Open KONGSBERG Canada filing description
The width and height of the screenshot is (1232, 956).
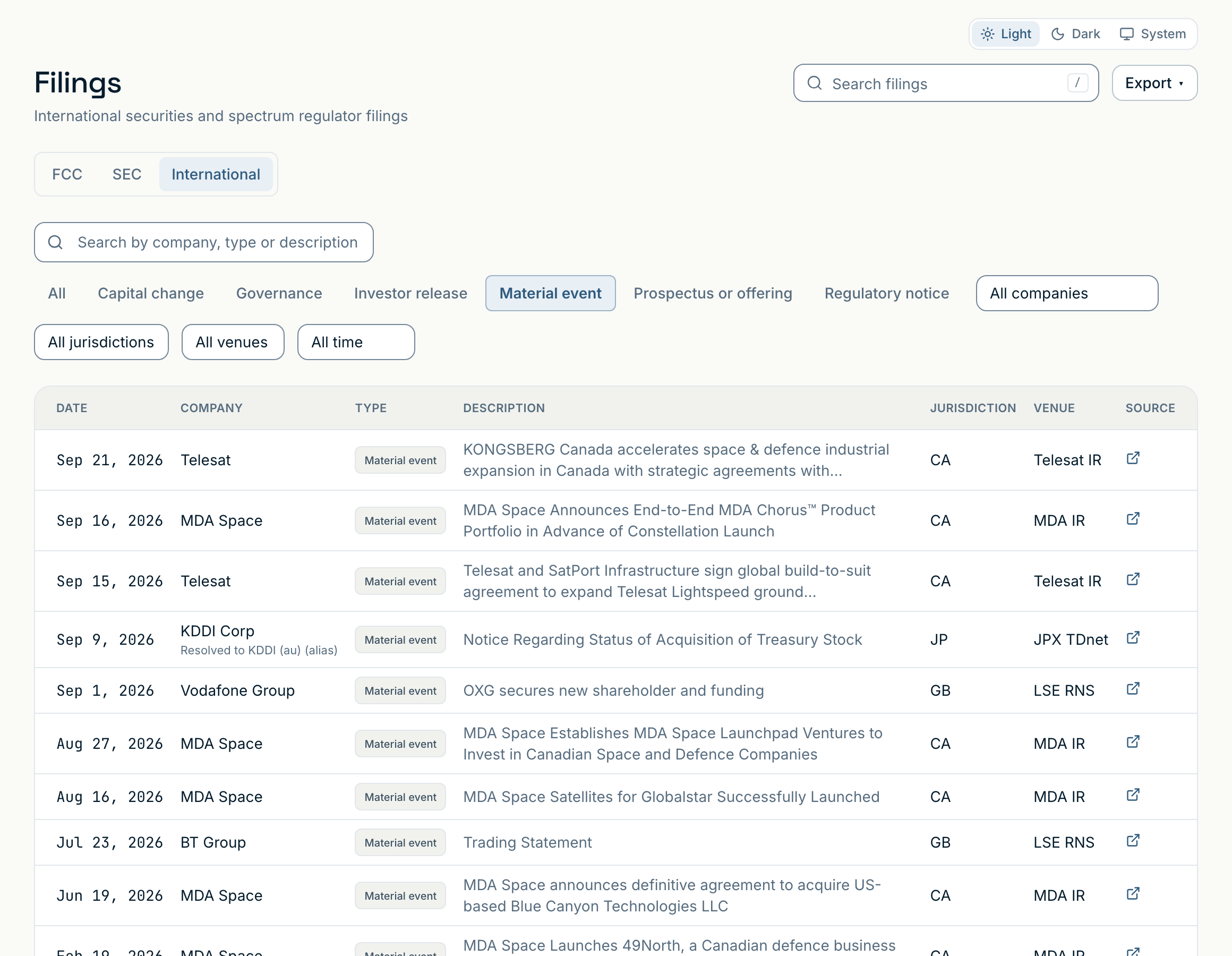(x=677, y=460)
